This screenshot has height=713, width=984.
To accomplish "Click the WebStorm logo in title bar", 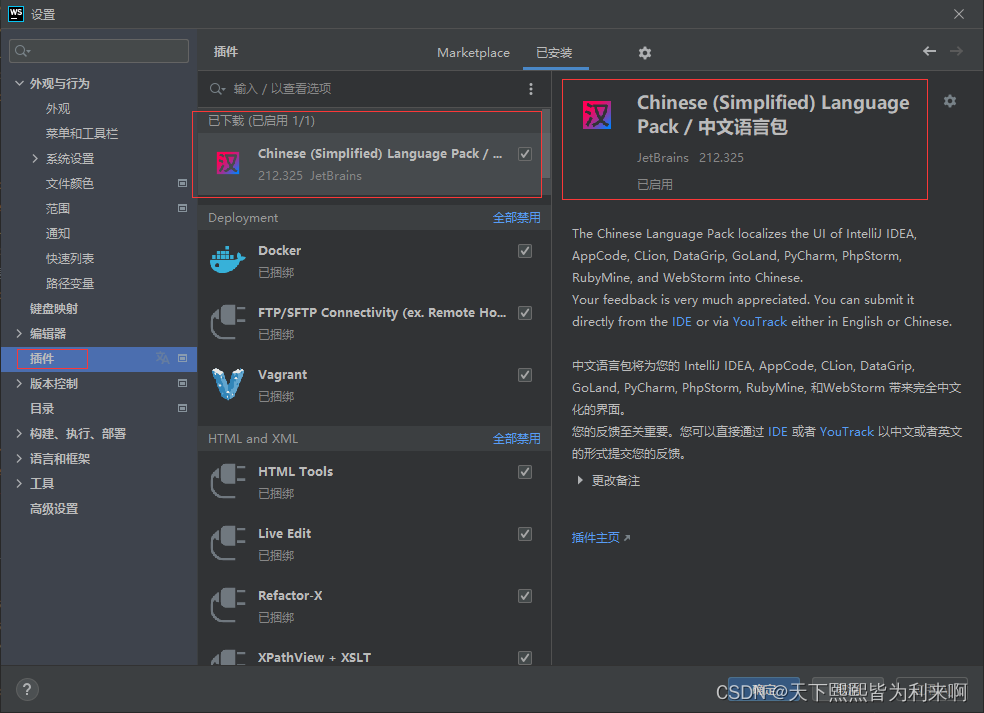I will point(16,14).
